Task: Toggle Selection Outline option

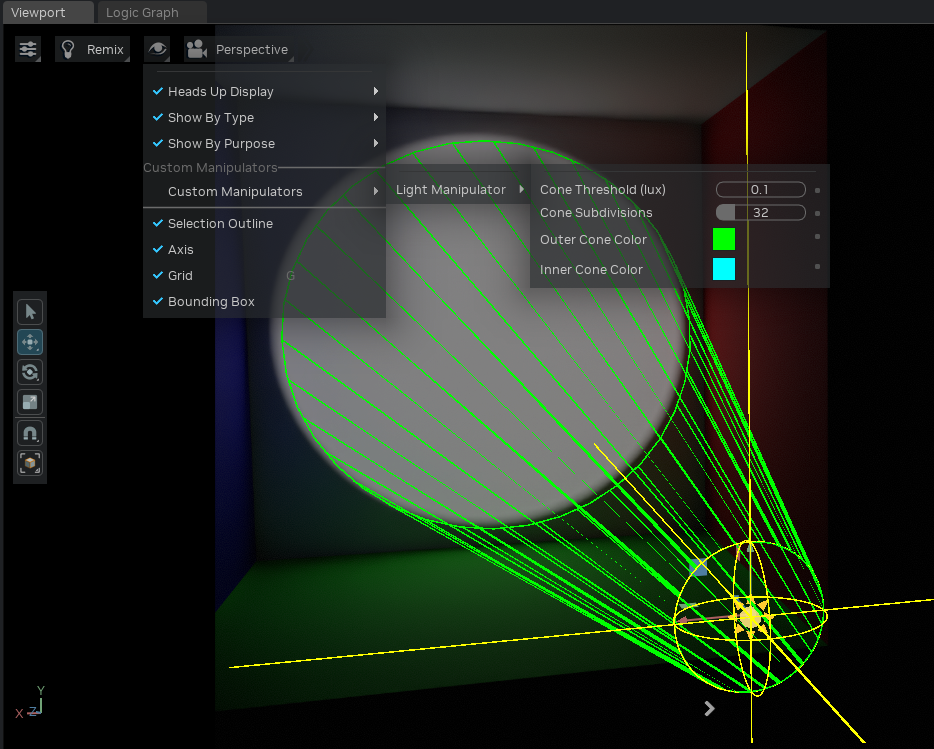Action: pos(264,223)
